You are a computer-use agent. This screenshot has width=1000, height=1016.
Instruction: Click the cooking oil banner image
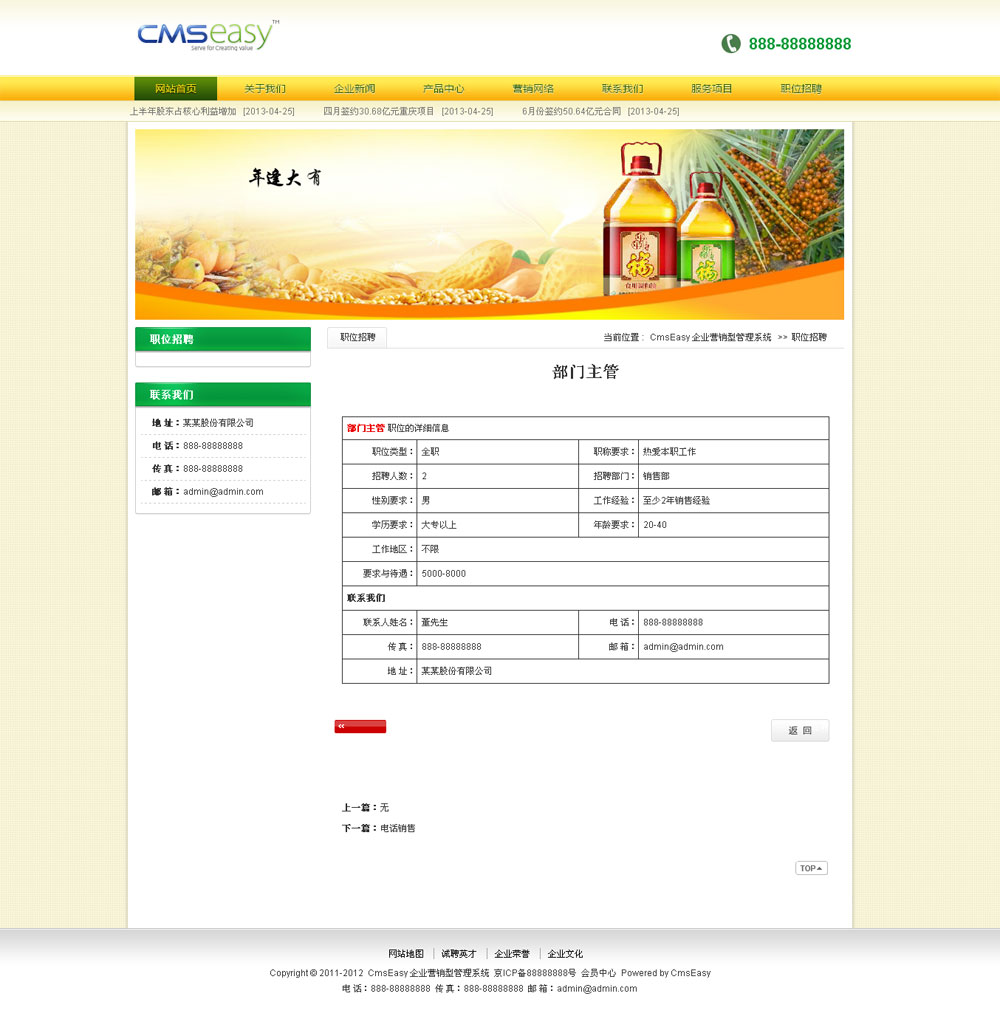489,224
